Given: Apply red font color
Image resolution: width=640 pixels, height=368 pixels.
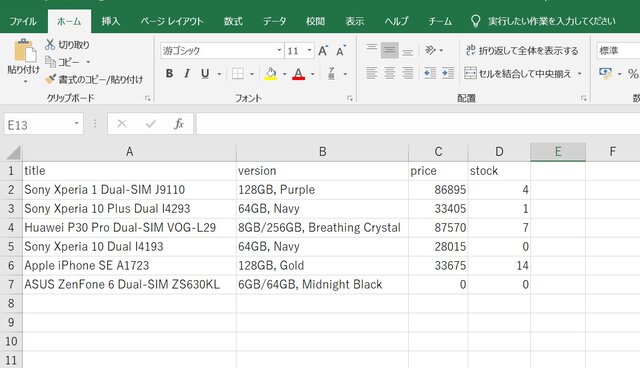Looking at the screenshot, I should tap(298, 74).
